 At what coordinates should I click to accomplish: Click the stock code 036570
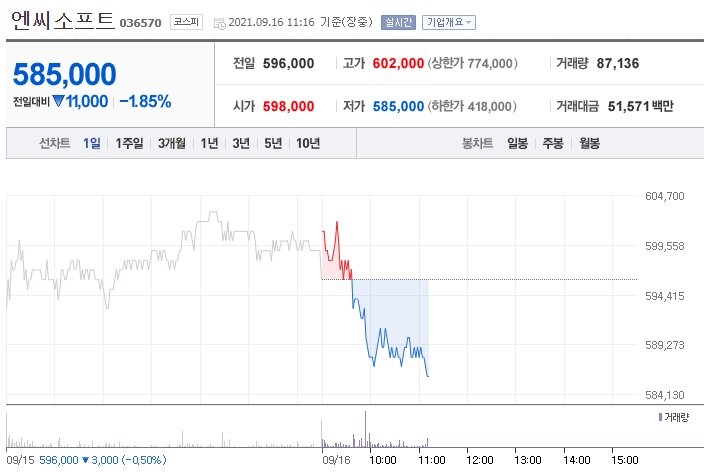(140, 22)
